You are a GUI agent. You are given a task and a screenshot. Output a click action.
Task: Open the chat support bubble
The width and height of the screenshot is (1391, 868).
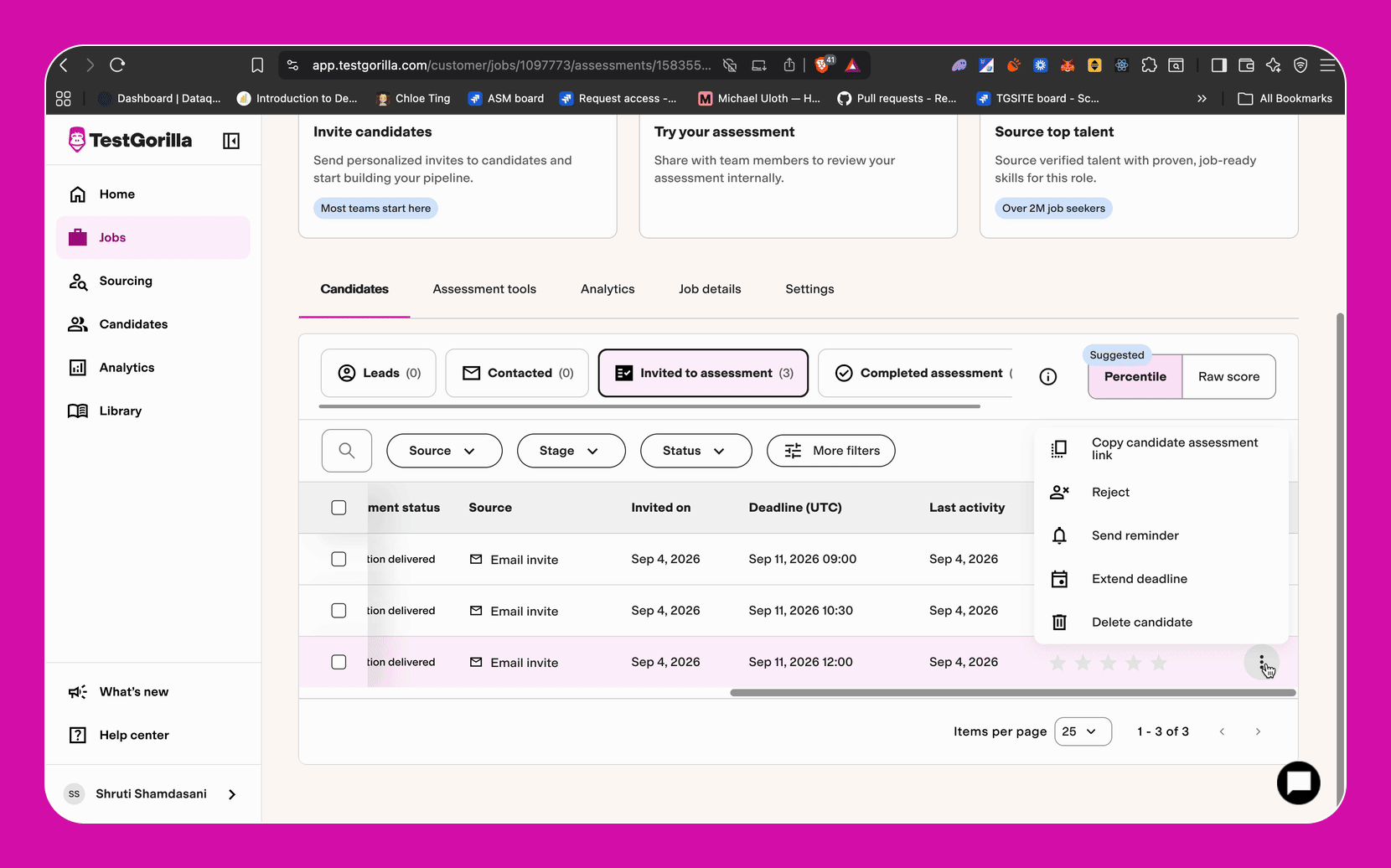point(1298,783)
